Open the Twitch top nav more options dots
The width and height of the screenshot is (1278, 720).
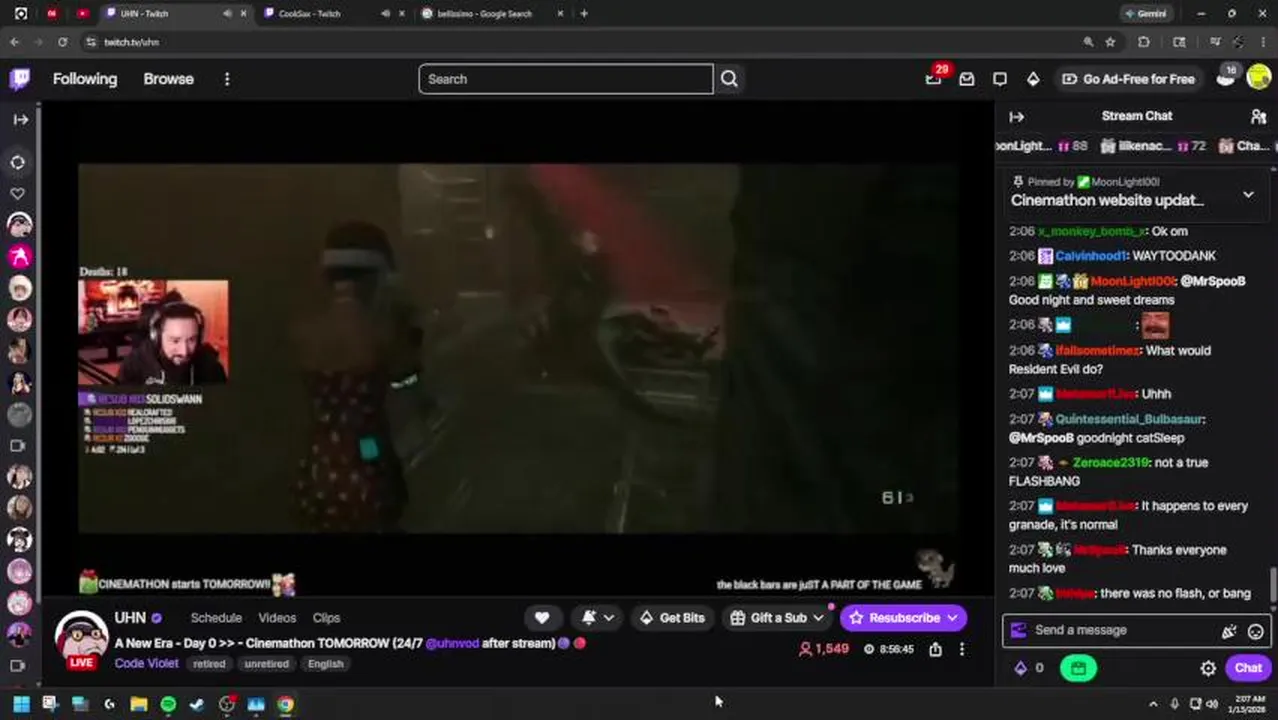(227, 79)
